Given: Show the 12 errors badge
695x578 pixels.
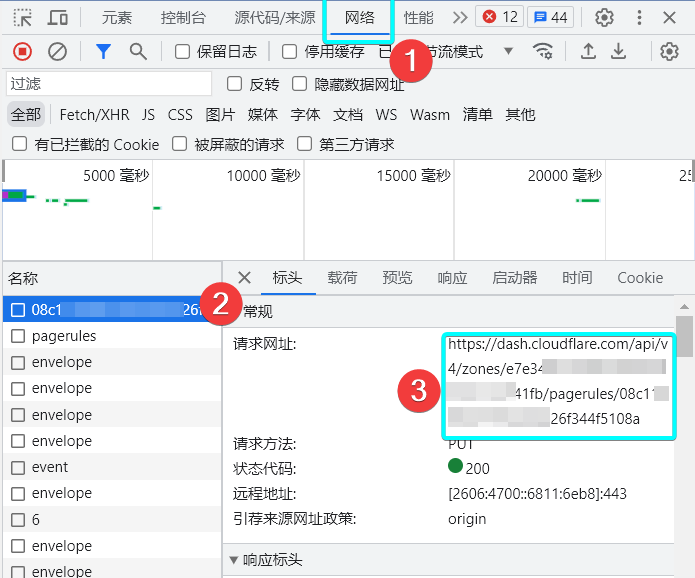Looking at the screenshot, I should coord(499,17).
